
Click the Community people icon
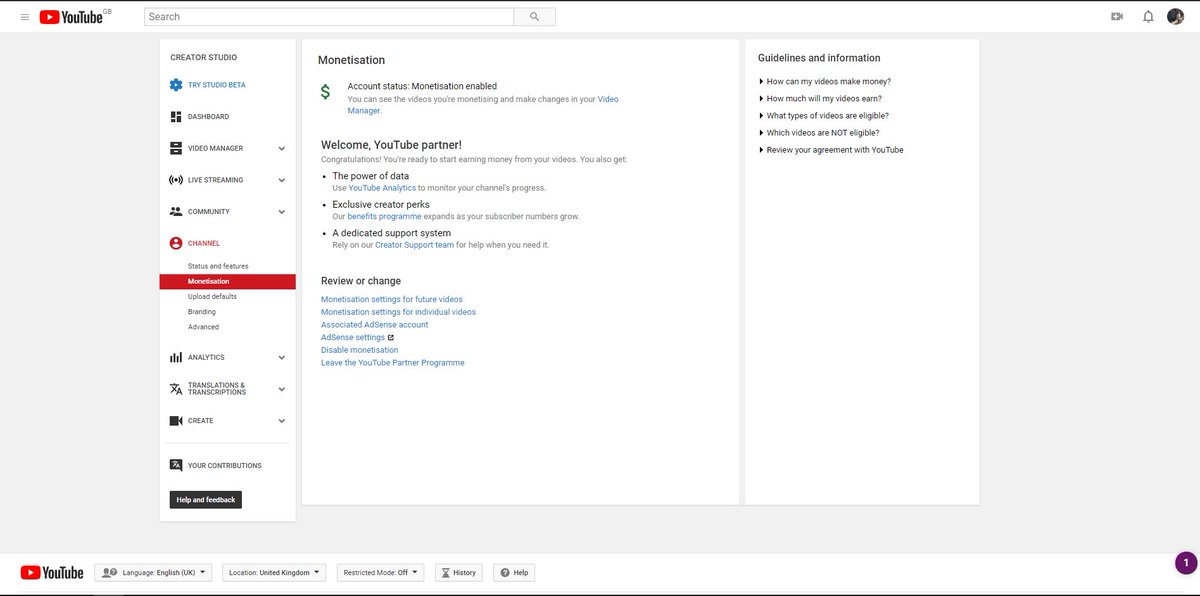point(176,212)
